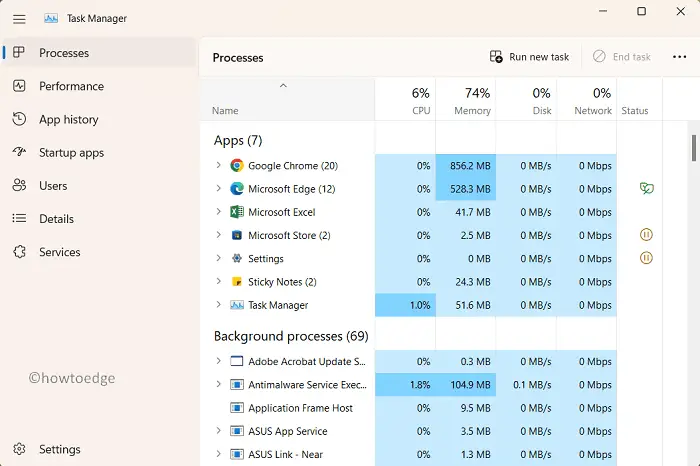The image size is (700, 466).
Task: Click the Background processes (69) heading
Action: click(x=291, y=336)
